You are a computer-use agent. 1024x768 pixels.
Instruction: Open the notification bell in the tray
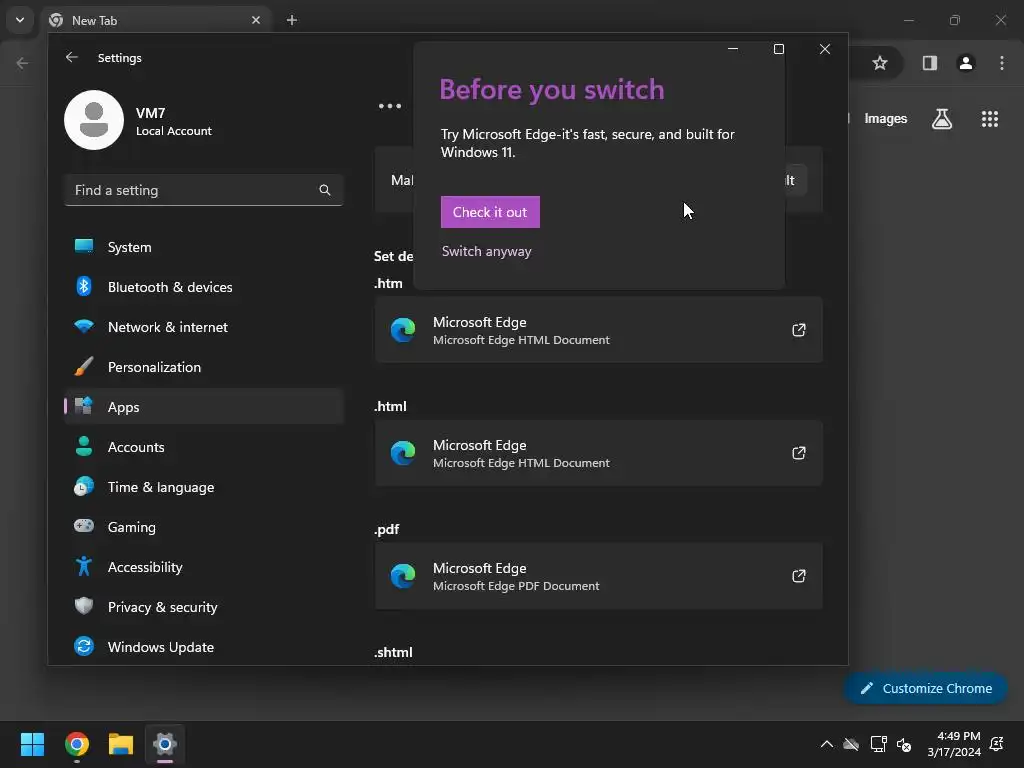pyautogui.click(x=997, y=744)
